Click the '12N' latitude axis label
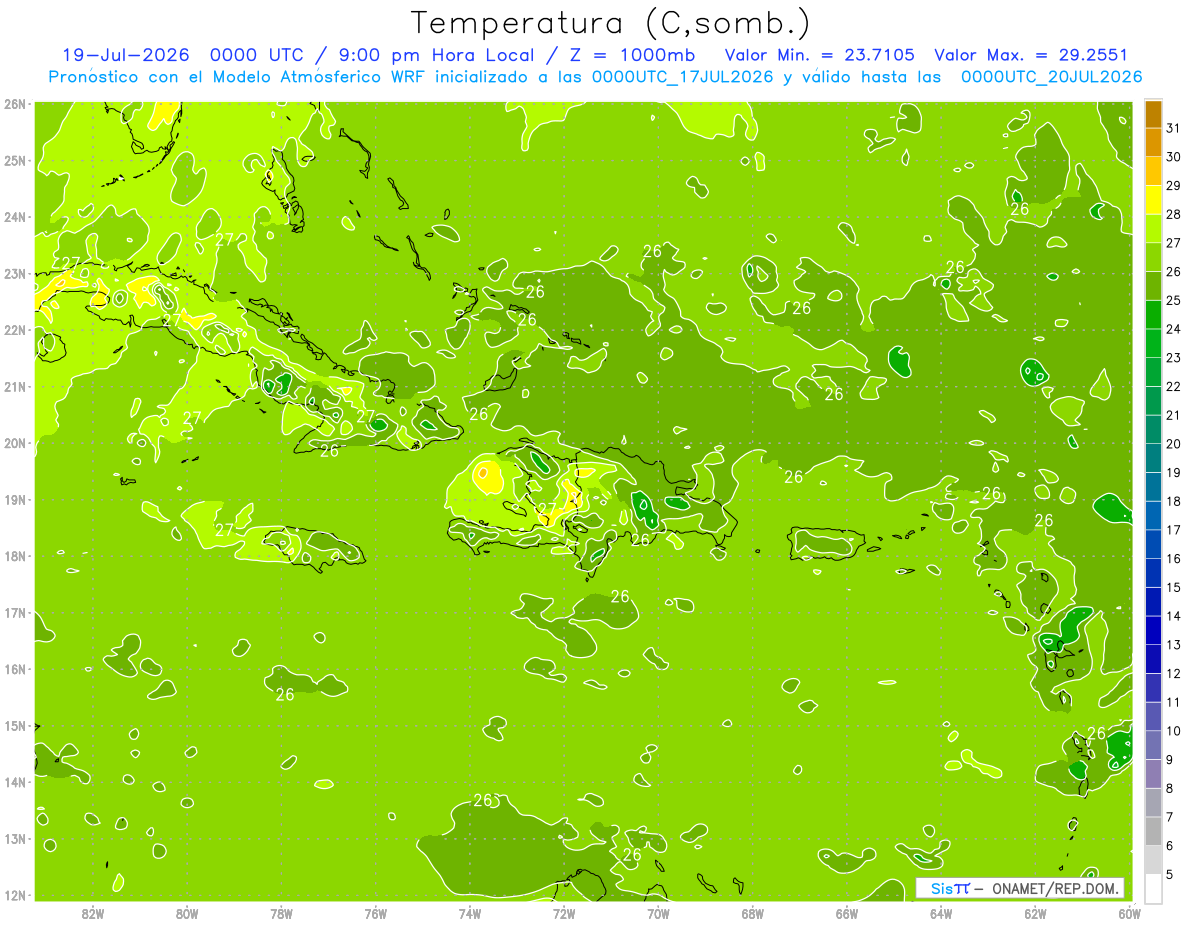1200x927 pixels. tap(15, 895)
